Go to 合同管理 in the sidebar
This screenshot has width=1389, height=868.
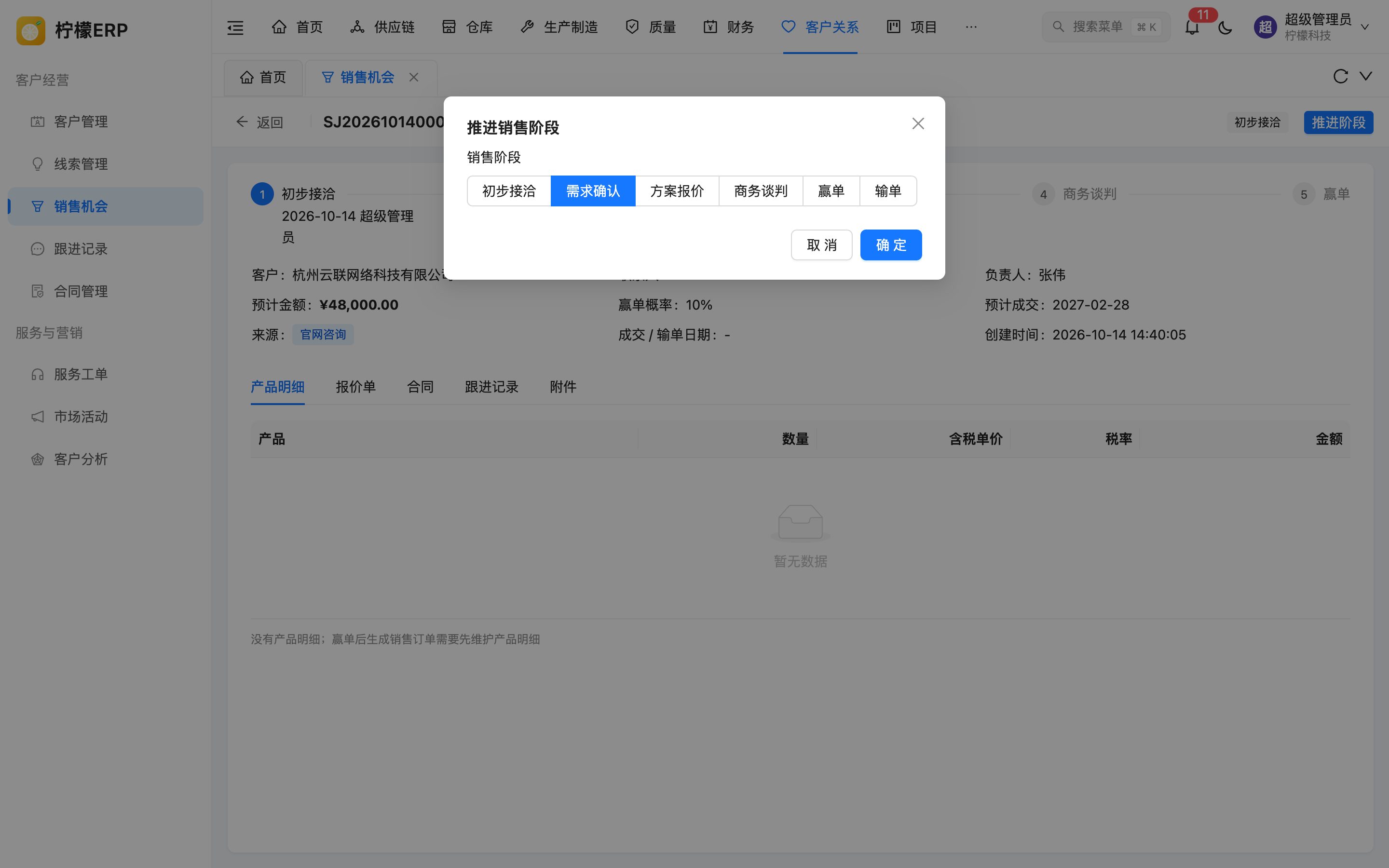[106, 292]
